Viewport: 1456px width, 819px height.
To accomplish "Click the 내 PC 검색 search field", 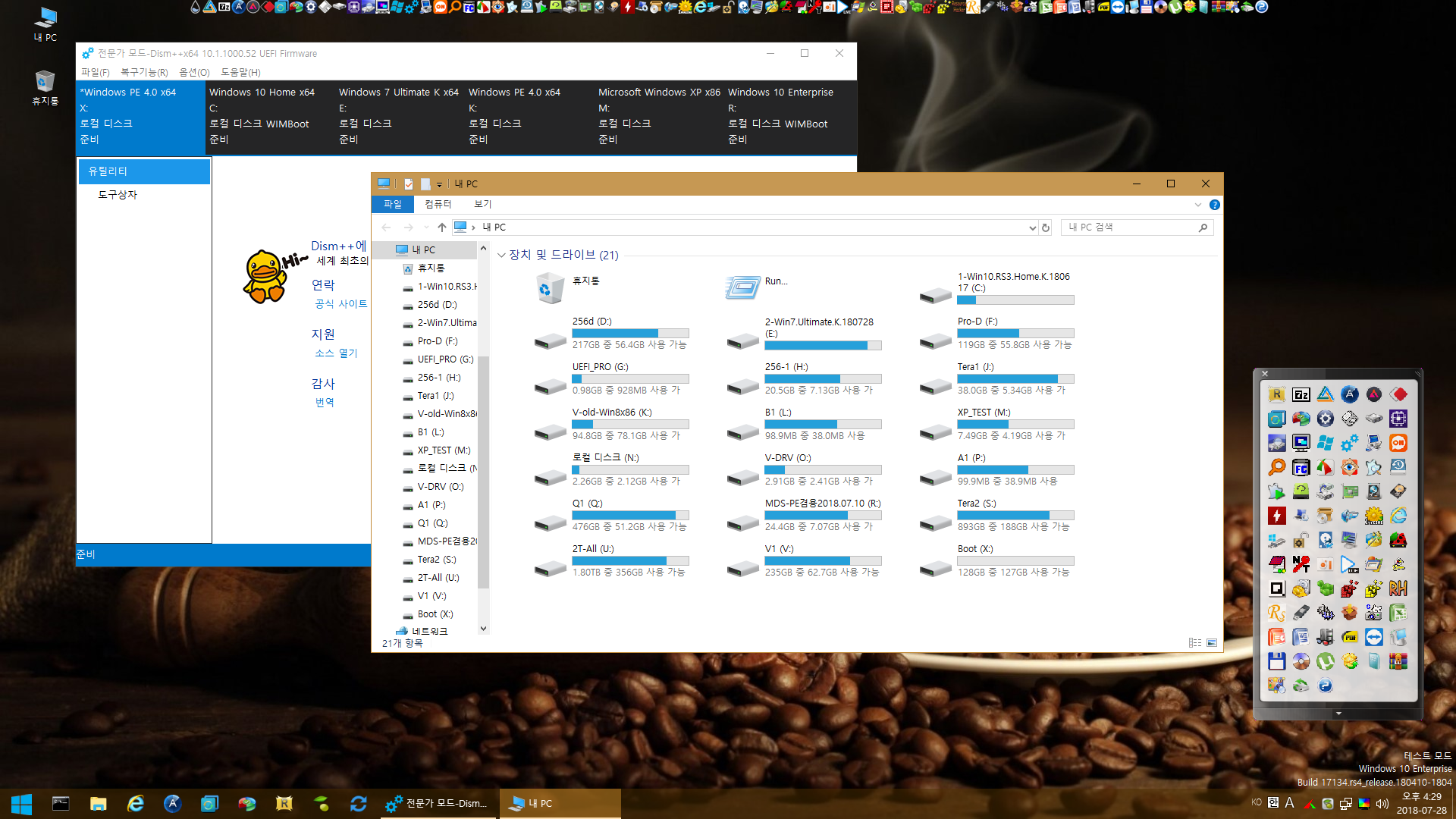I will pyautogui.click(x=1136, y=227).
